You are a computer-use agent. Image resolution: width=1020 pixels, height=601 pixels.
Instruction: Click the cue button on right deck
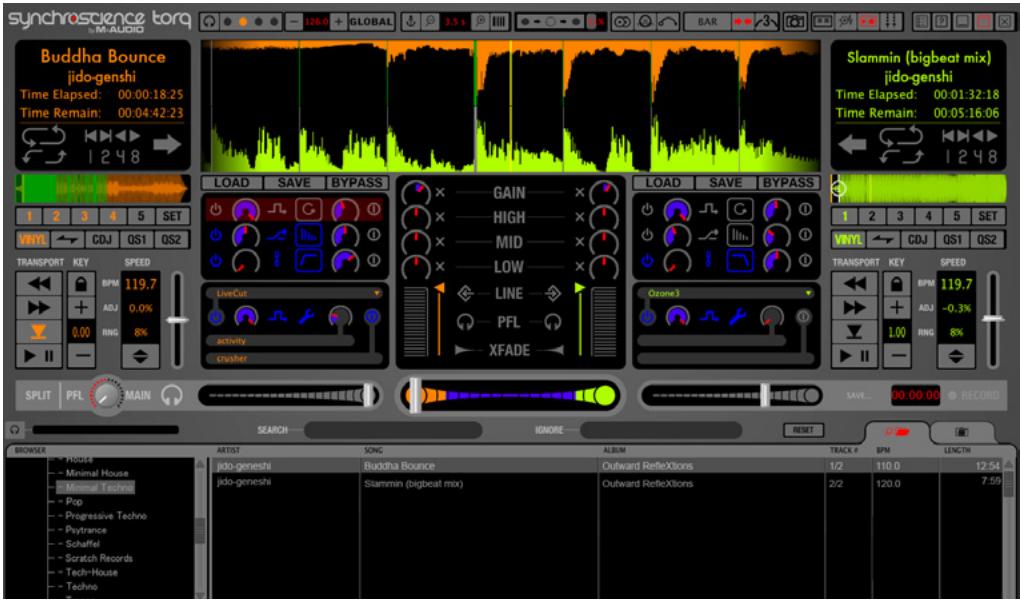855,332
